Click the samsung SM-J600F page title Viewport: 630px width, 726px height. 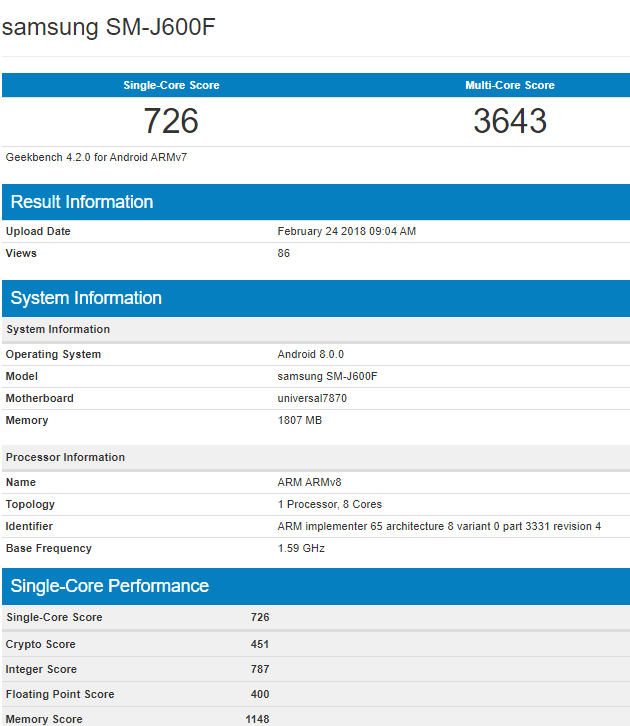(x=108, y=27)
